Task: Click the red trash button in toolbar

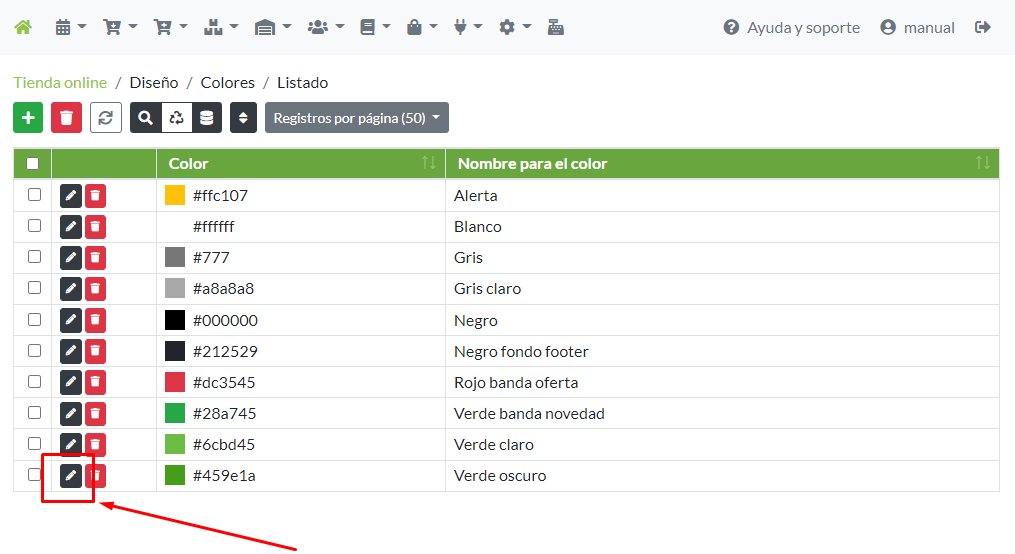Action: point(66,118)
